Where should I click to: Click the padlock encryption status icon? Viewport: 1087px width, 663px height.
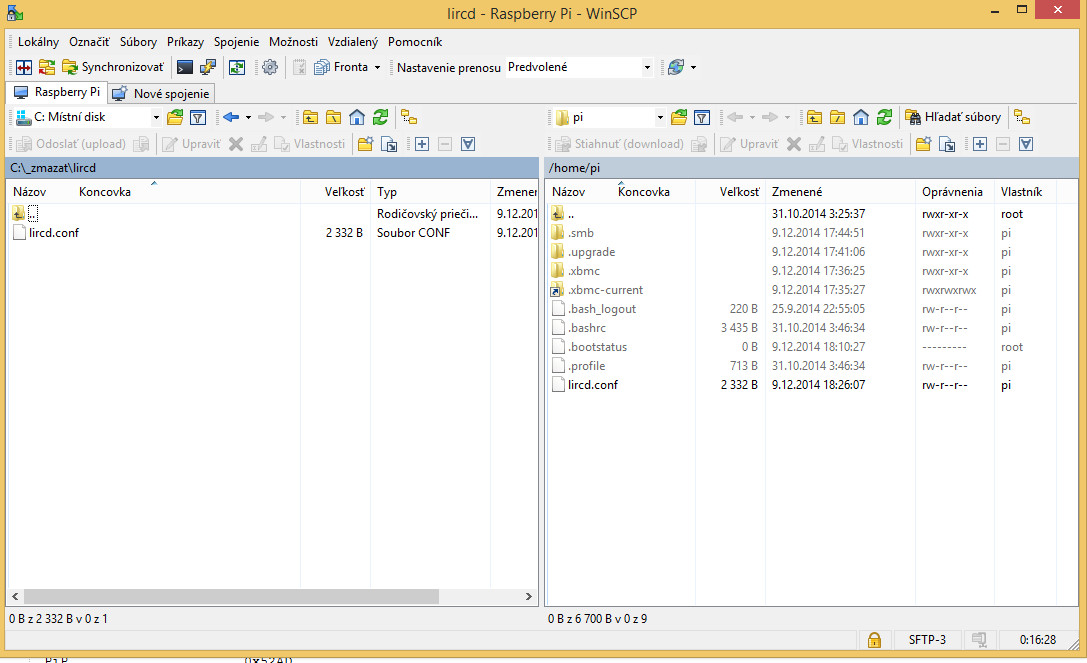874,639
